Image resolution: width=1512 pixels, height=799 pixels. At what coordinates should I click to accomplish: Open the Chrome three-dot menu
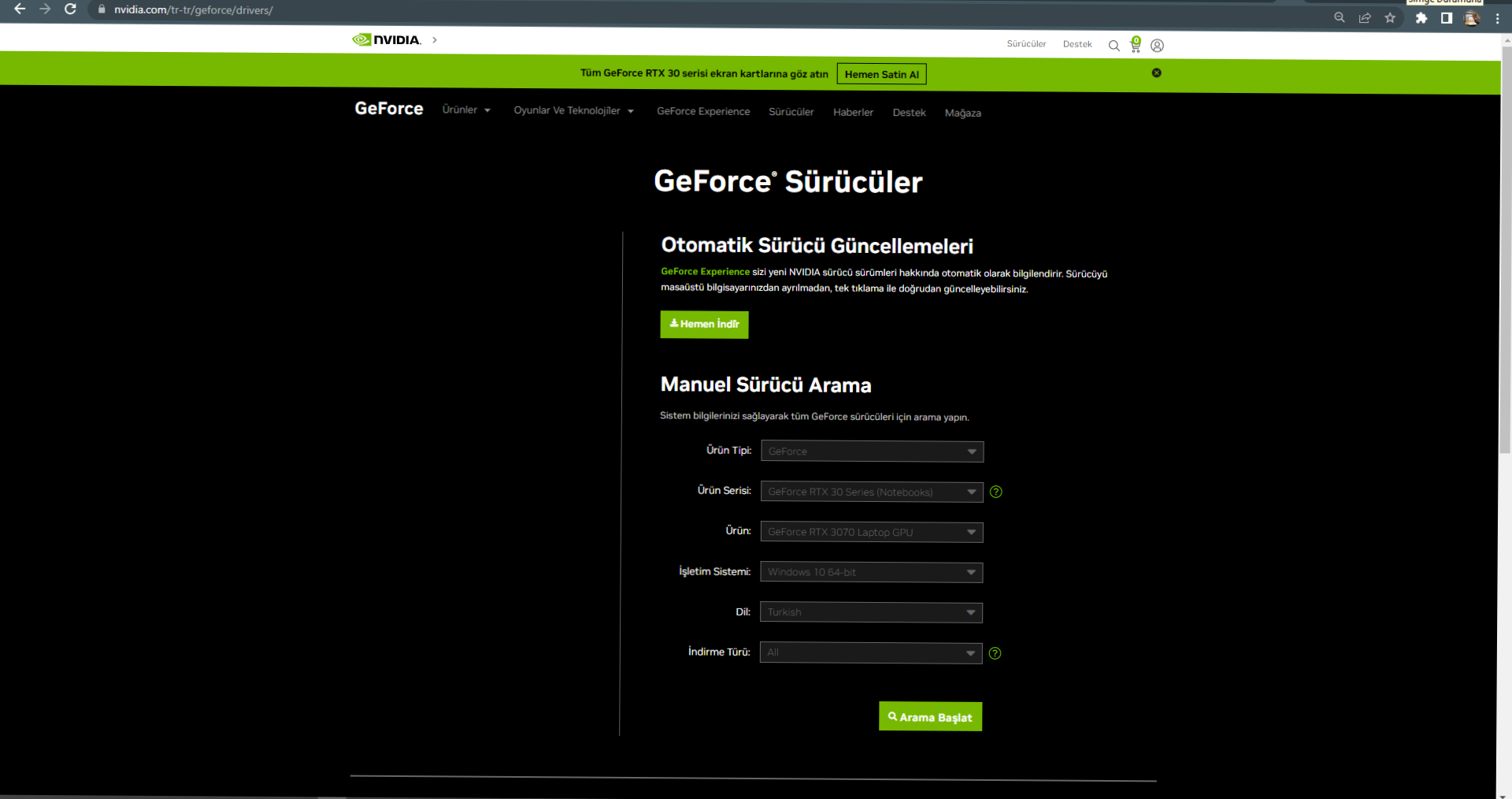pos(1497,18)
